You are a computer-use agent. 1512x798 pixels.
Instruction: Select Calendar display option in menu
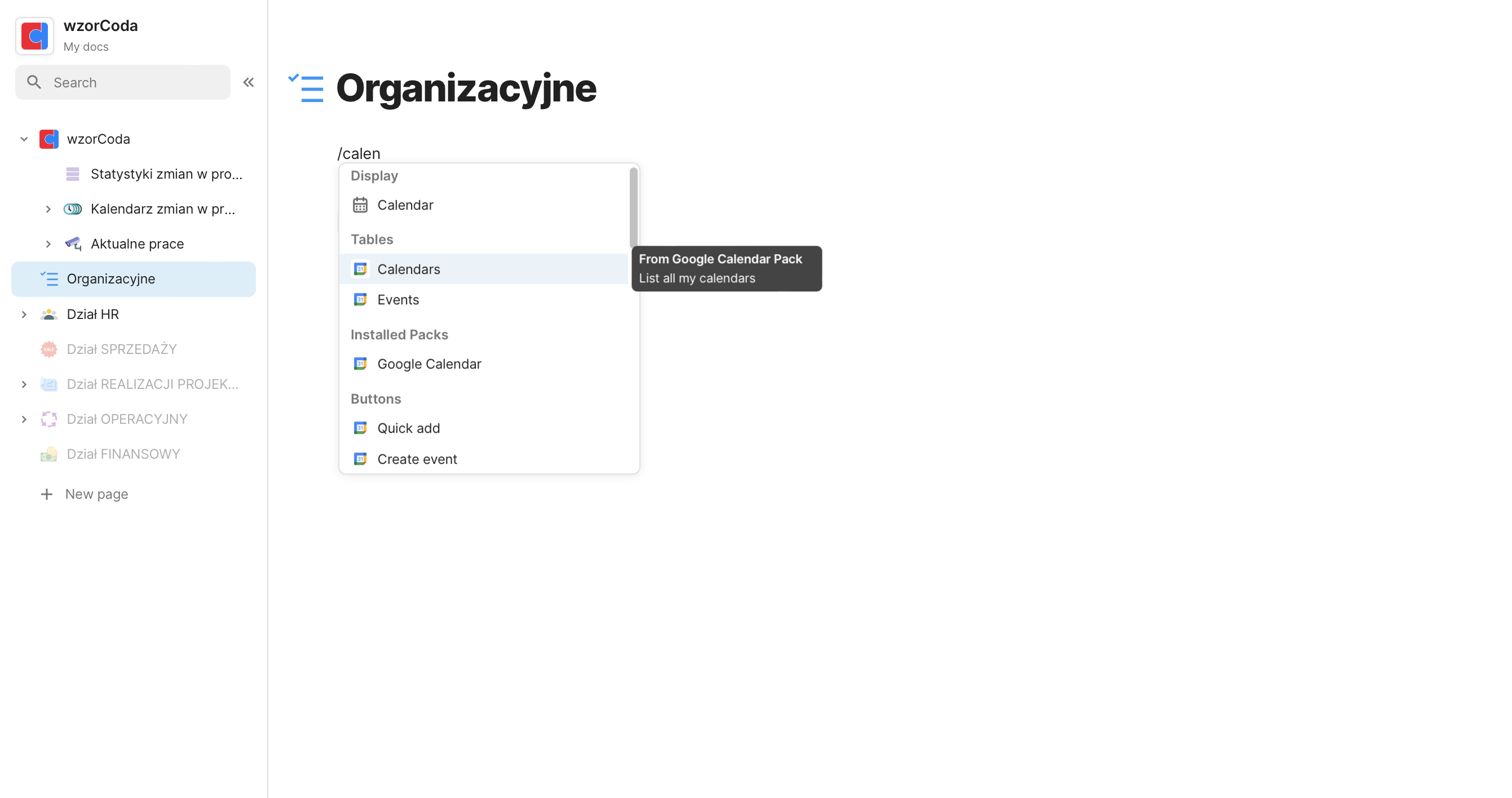(x=405, y=205)
